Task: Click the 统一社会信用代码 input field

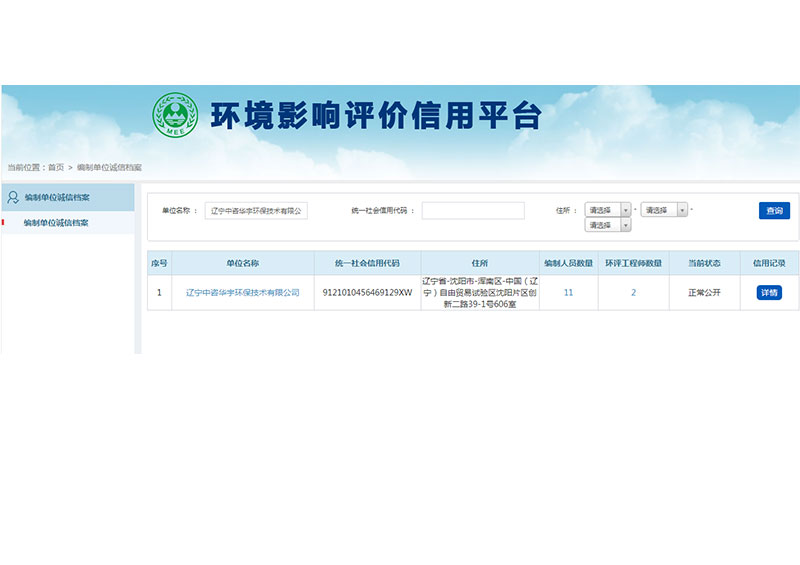Action: pos(472,211)
